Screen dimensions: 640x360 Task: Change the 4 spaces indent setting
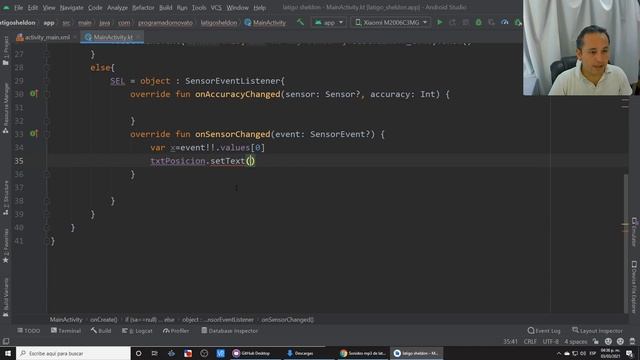[576, 341]
